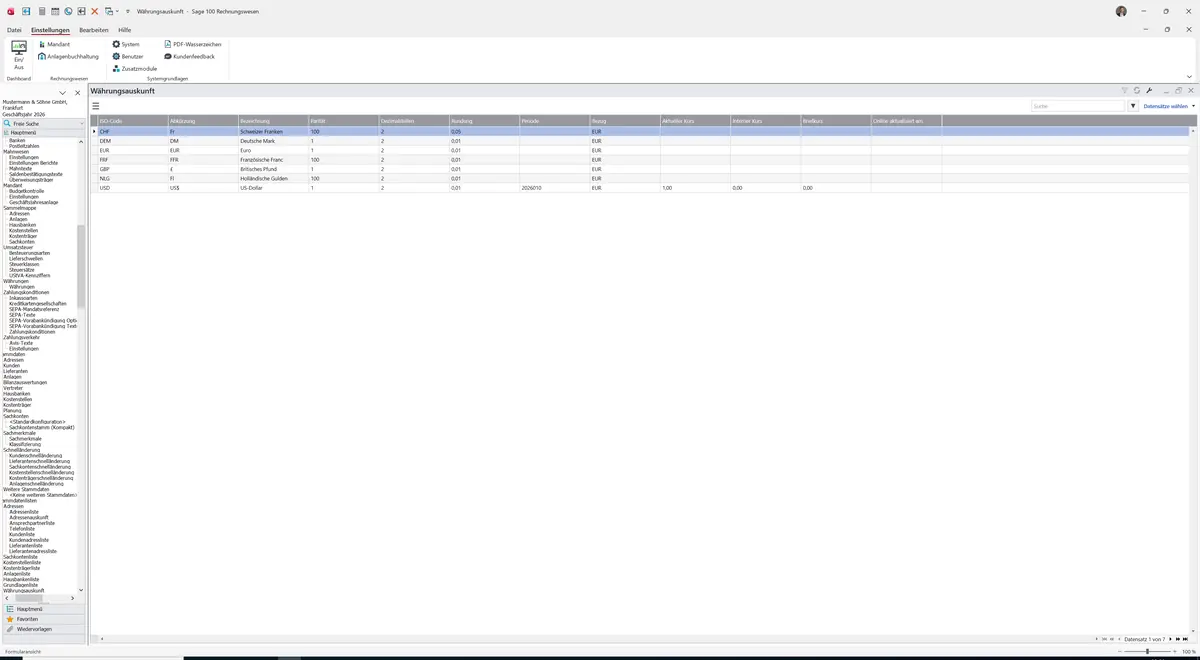1200x660 pixels.
Task: Open the filter dropdown next to Suche
Action: click(x=1133, y=105)
